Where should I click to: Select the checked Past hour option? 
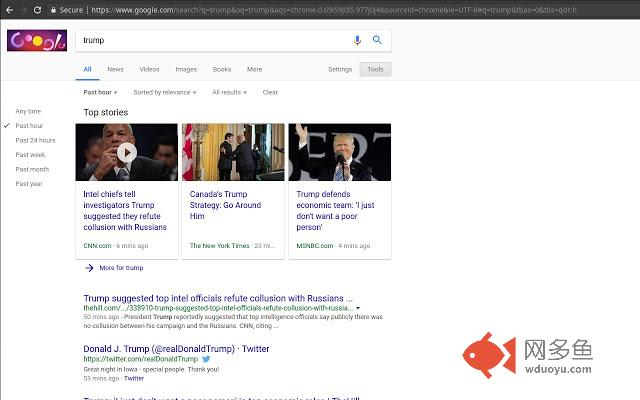(29, 126)
